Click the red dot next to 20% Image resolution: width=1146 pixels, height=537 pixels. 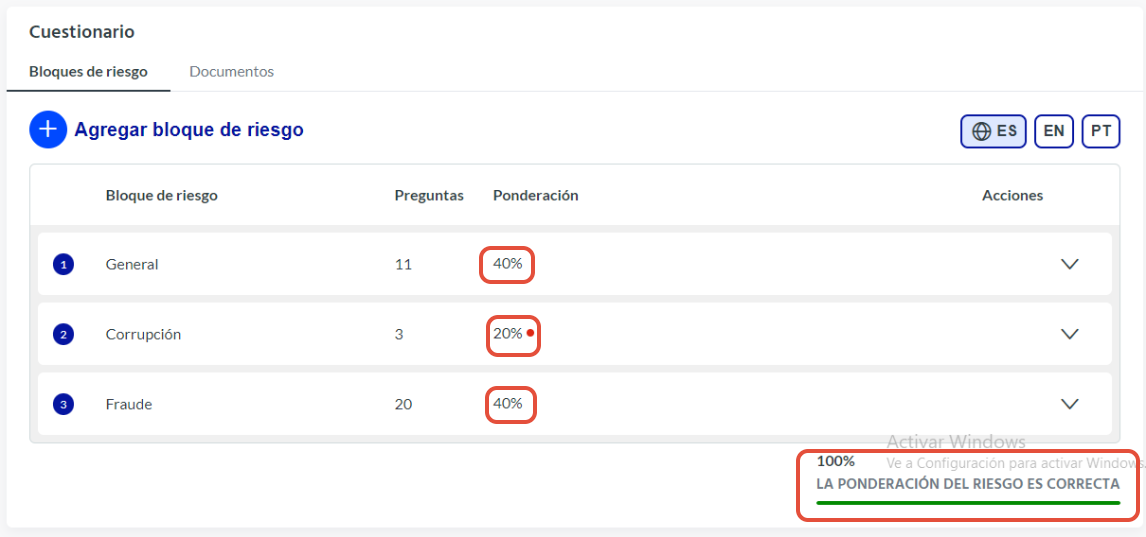pos(530,333)
